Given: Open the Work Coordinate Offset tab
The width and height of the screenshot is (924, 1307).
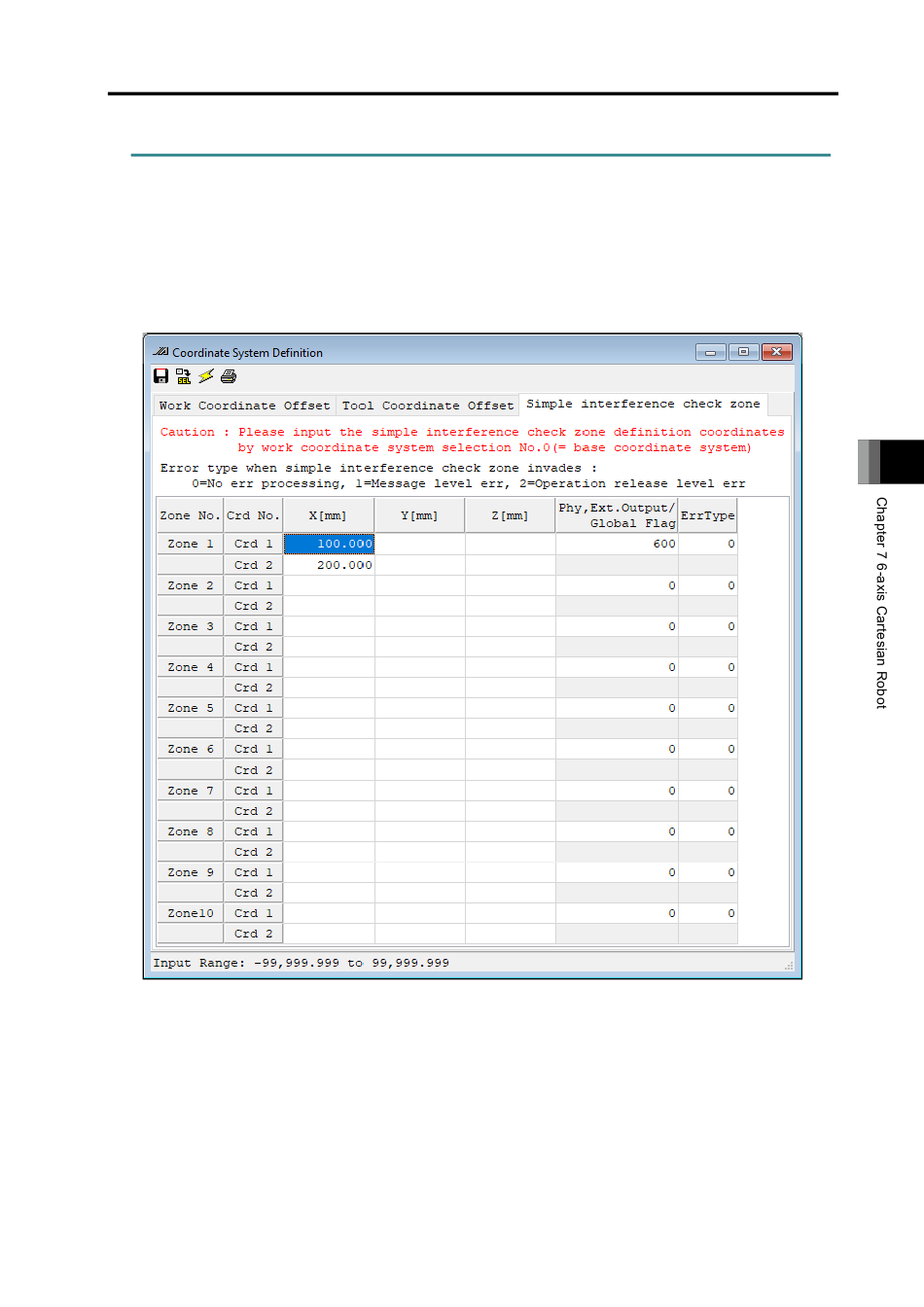Looking at the screenshot, I should [x=244, y=406].
